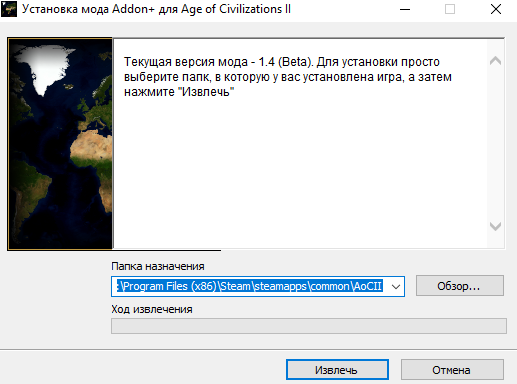Click the installer icon in title bar
The image size is (517, 384).
point(9,9)
